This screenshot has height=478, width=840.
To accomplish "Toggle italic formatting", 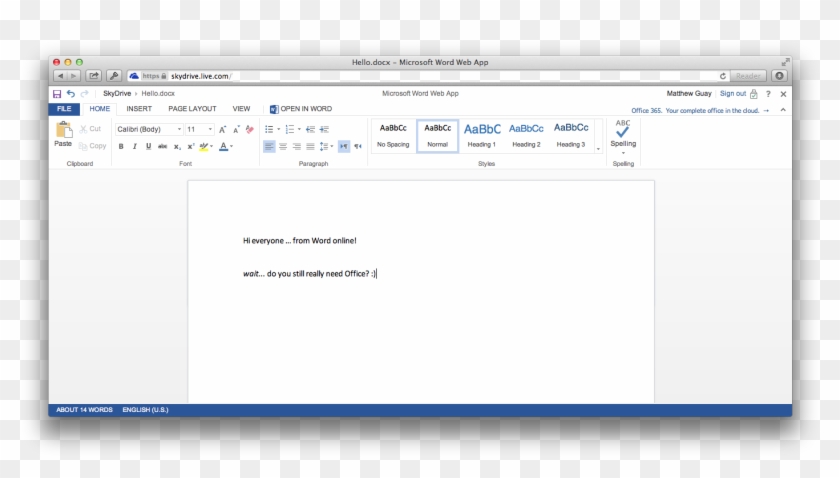I will [134, 146].
